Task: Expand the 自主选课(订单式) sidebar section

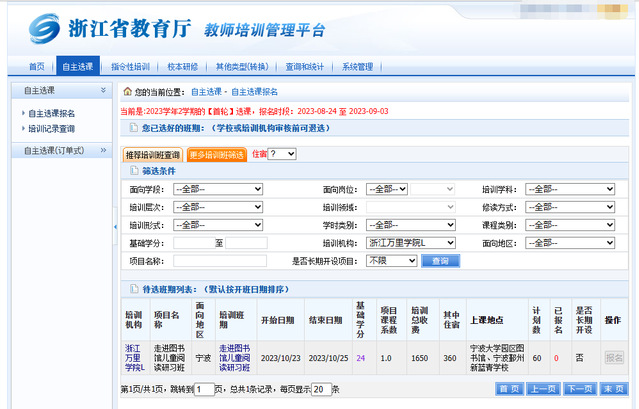Action: (x=103, y=150)
